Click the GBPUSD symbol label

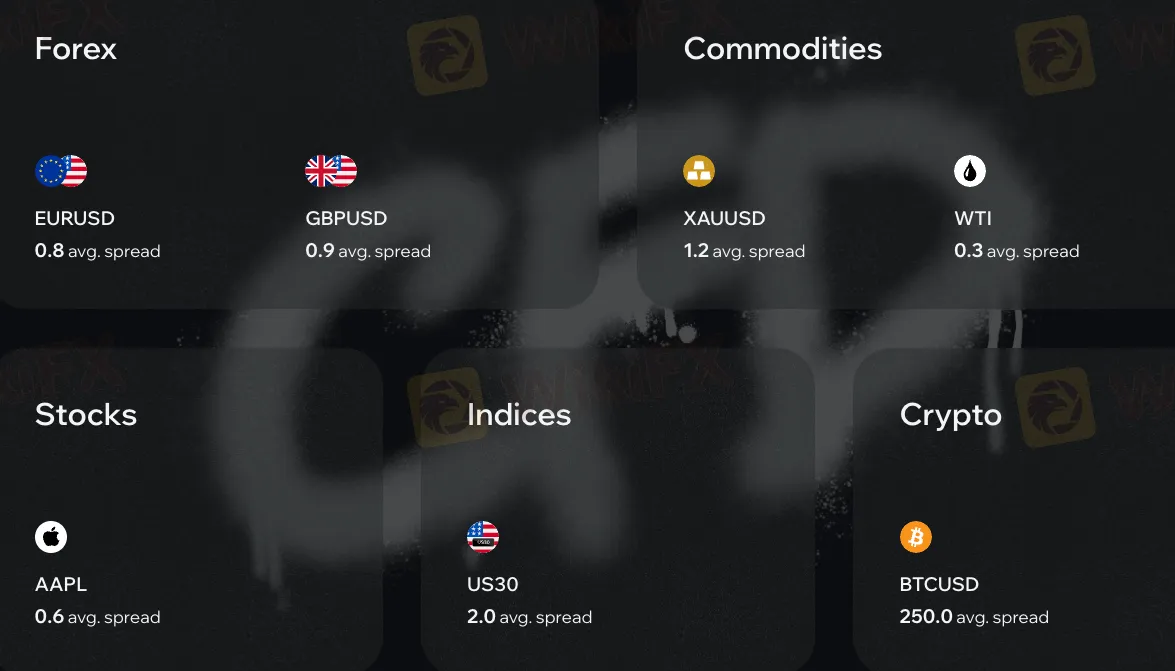346,218
